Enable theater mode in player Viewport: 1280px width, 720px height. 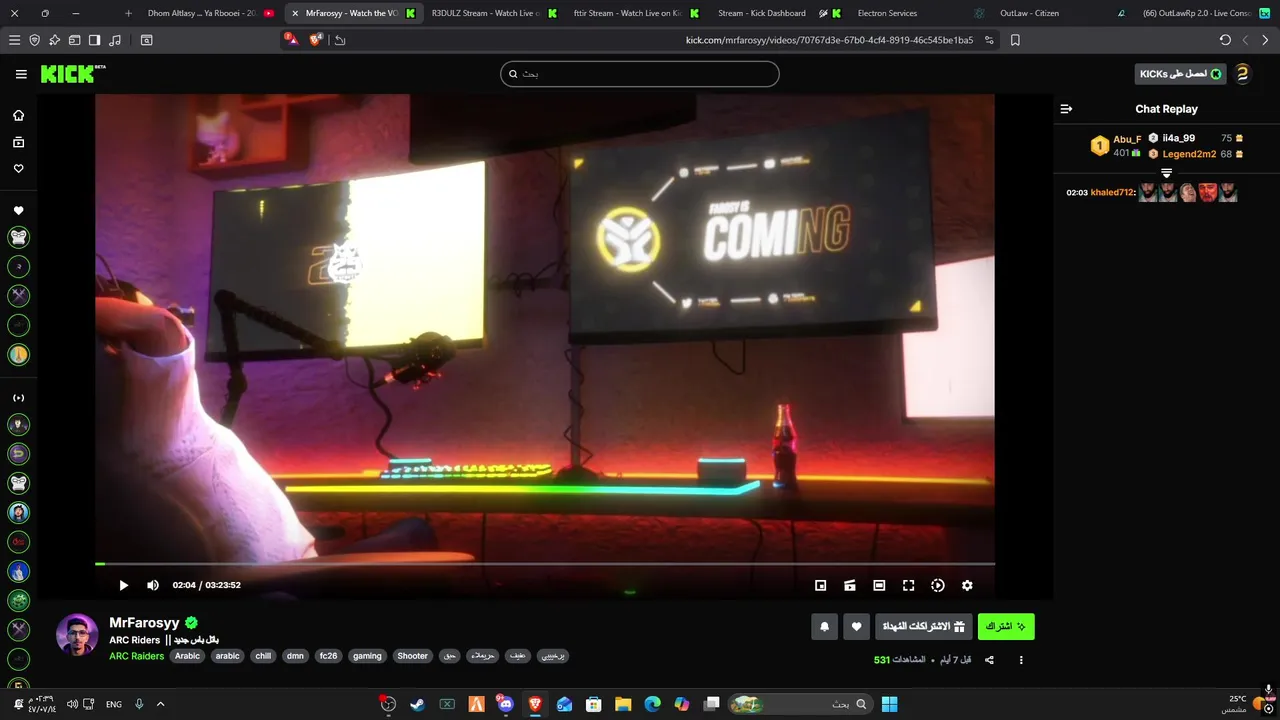pyautogui.click(x=879, y=585)
